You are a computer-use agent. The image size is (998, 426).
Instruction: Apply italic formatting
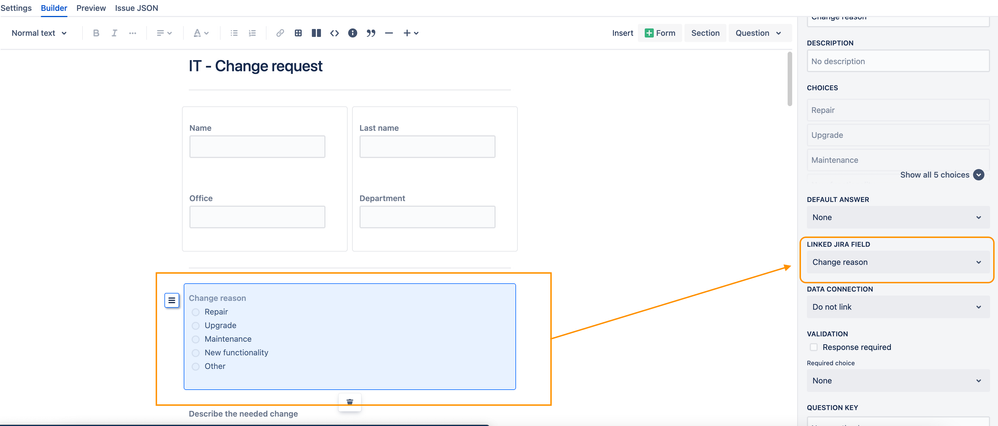[x=115, y=33]
